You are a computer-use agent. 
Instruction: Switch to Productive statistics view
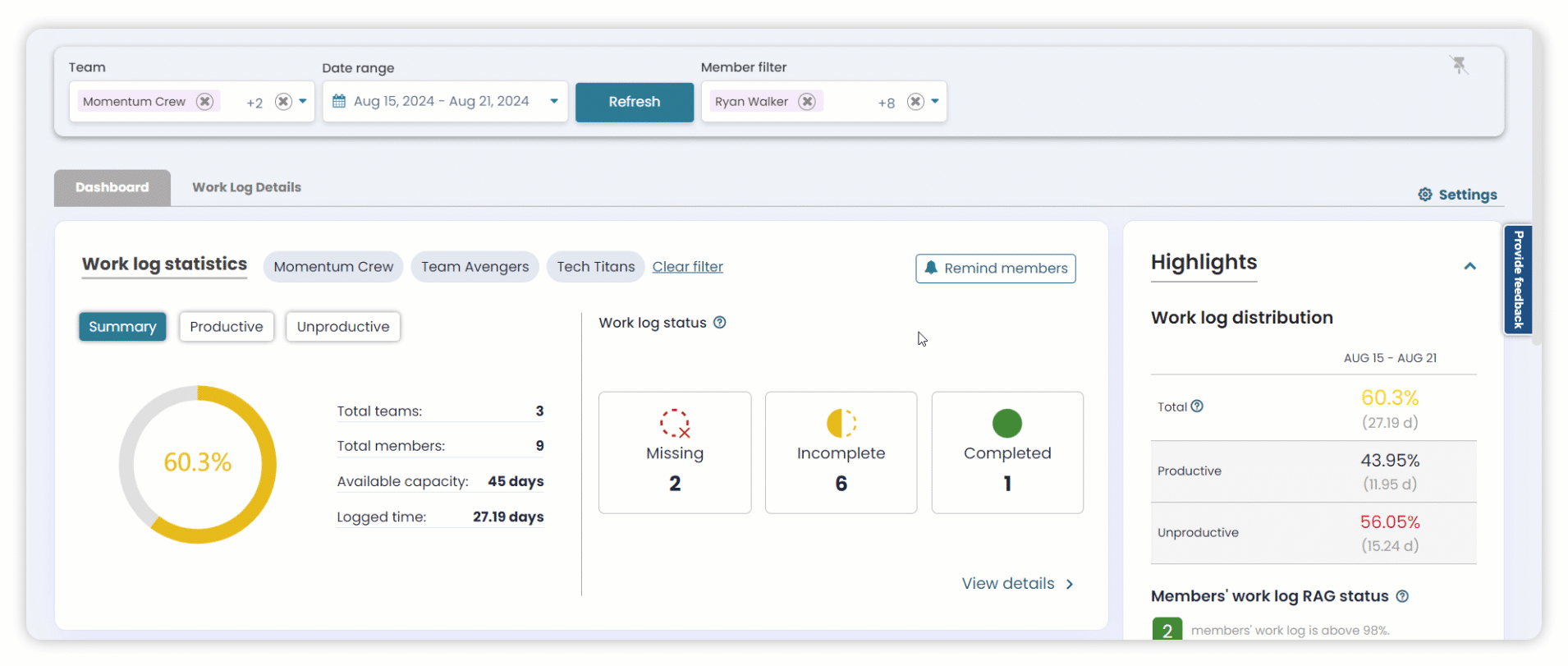pos(227,327)
